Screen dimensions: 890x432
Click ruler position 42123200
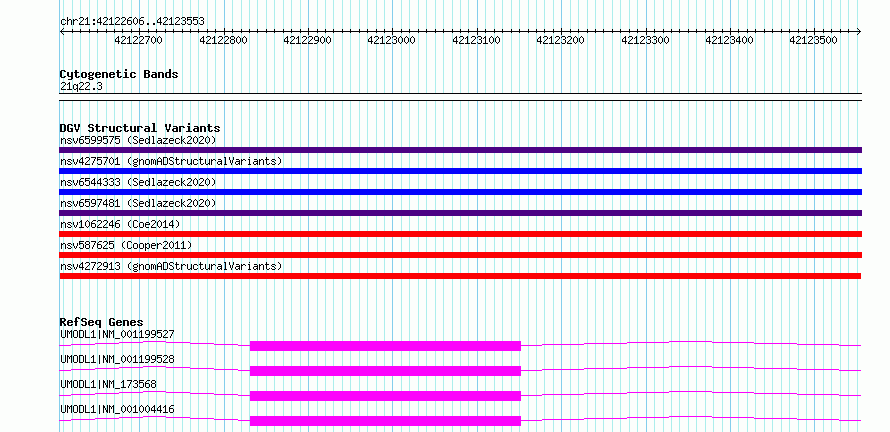click(560, 40)
